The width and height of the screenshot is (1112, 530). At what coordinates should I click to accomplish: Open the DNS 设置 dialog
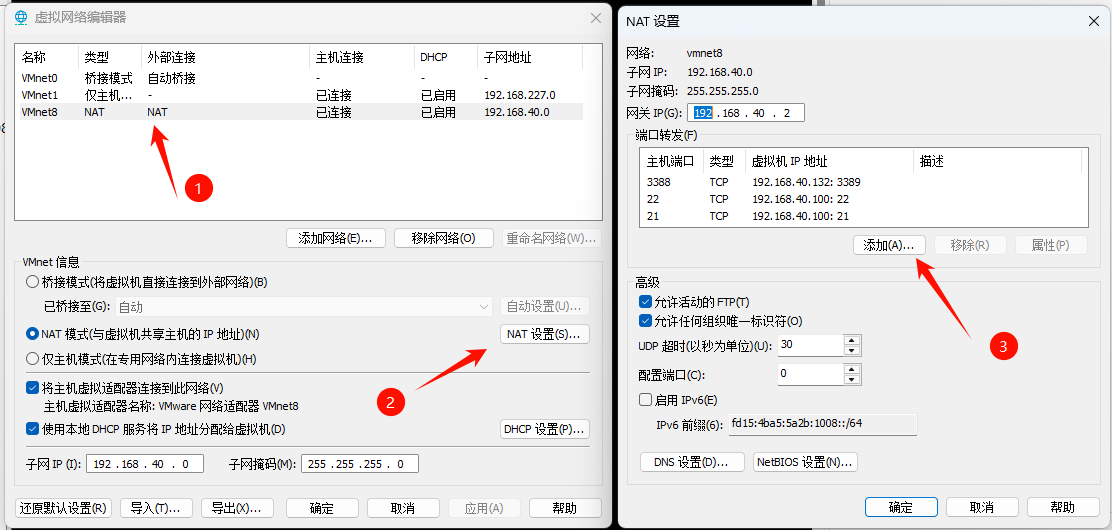[x=691, y=462]
